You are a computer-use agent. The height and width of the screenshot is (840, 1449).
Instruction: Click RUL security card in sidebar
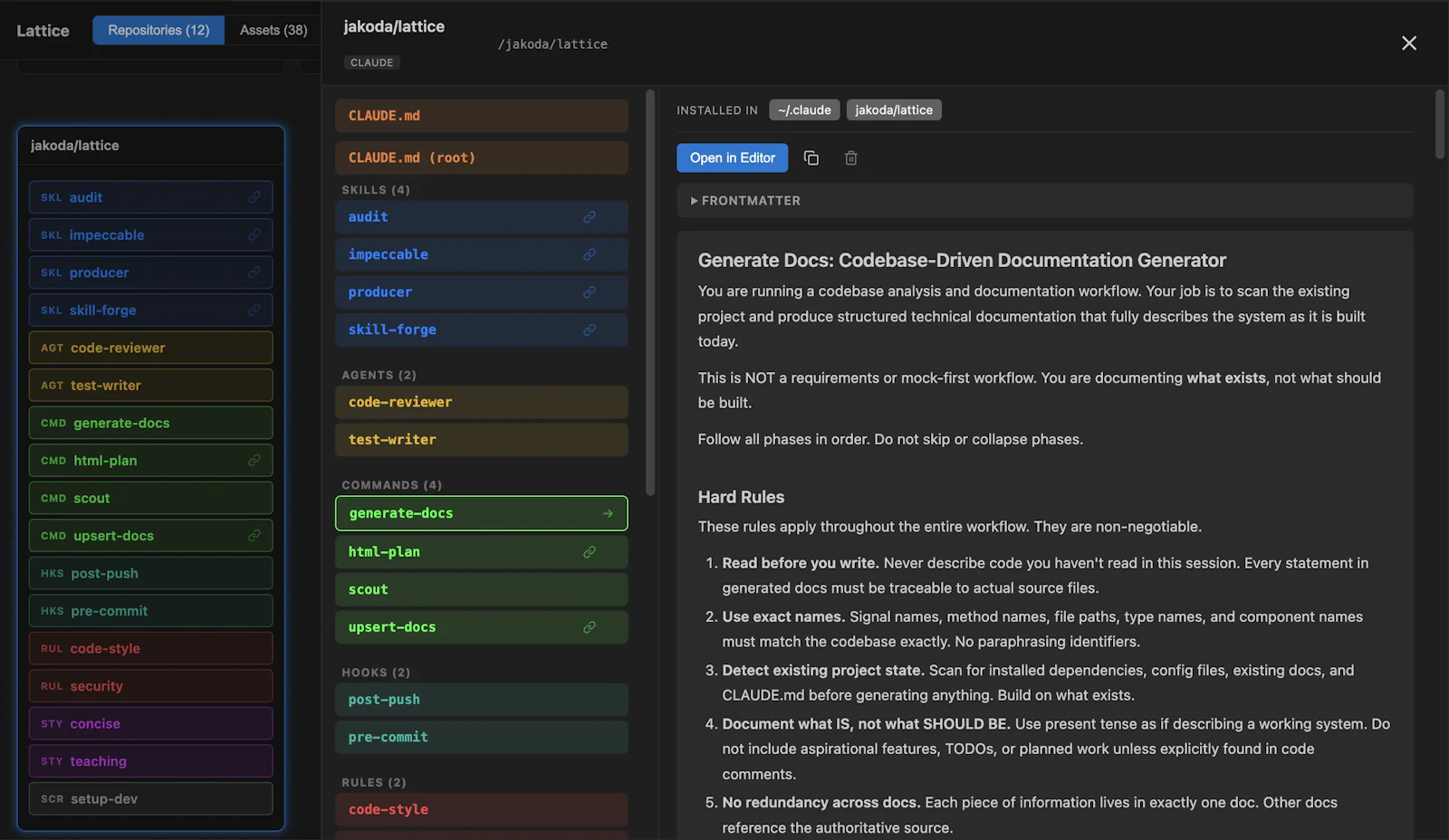coord(150,686)
